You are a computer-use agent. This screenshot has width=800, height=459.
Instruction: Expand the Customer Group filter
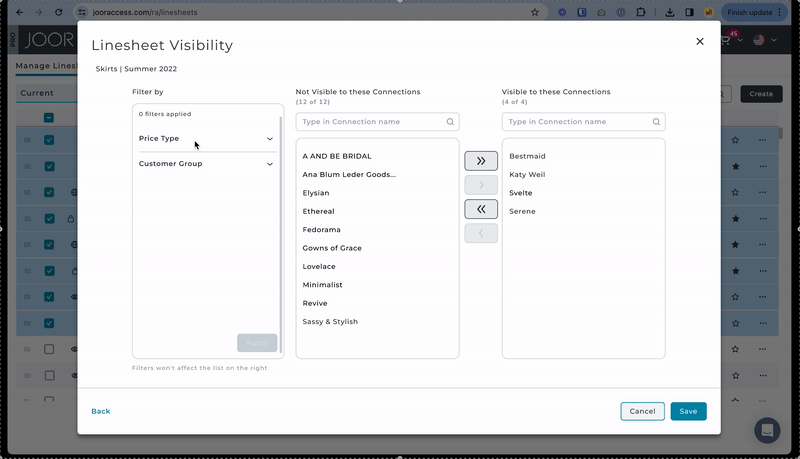pos(206,164)
